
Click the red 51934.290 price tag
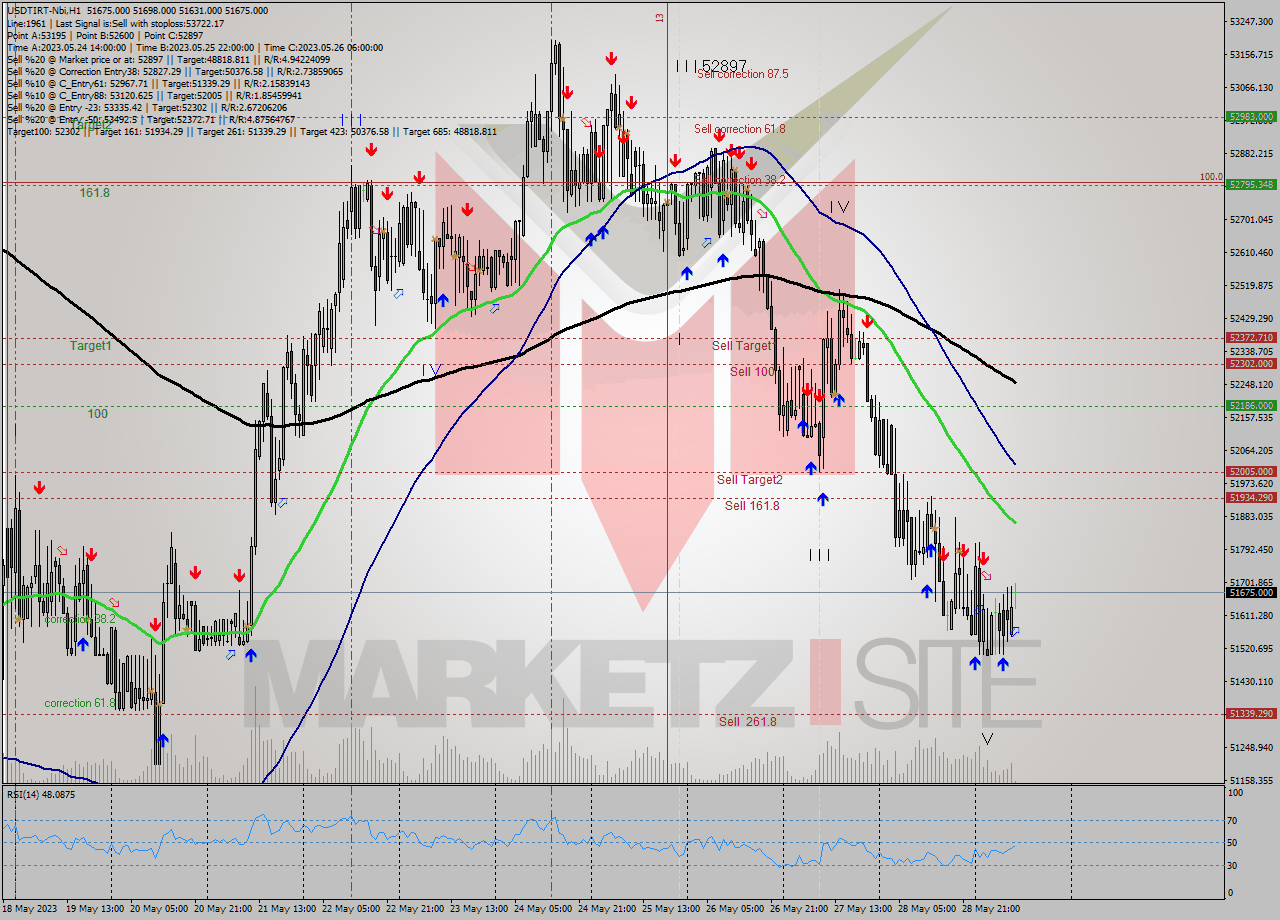pyautogui.click(x=1250, y=497)
